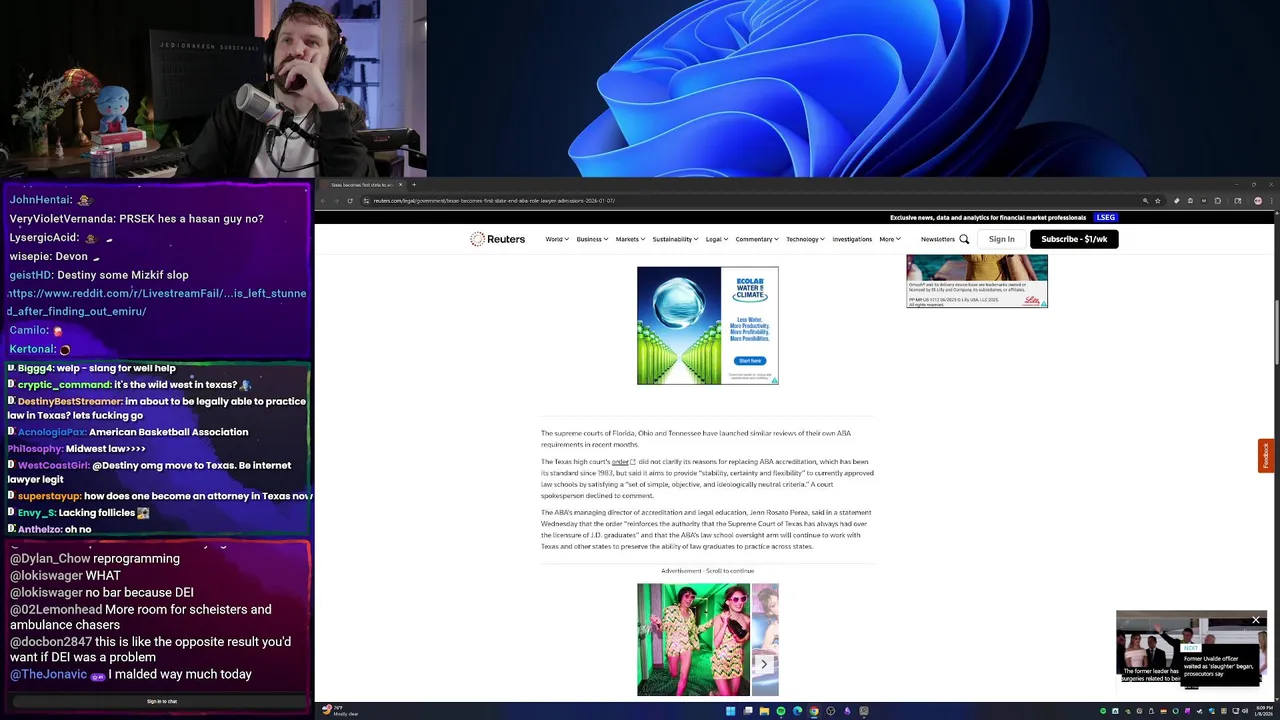1280x720 pixels.
Task: Click username superstayup in chat
Action: point(48,496)
